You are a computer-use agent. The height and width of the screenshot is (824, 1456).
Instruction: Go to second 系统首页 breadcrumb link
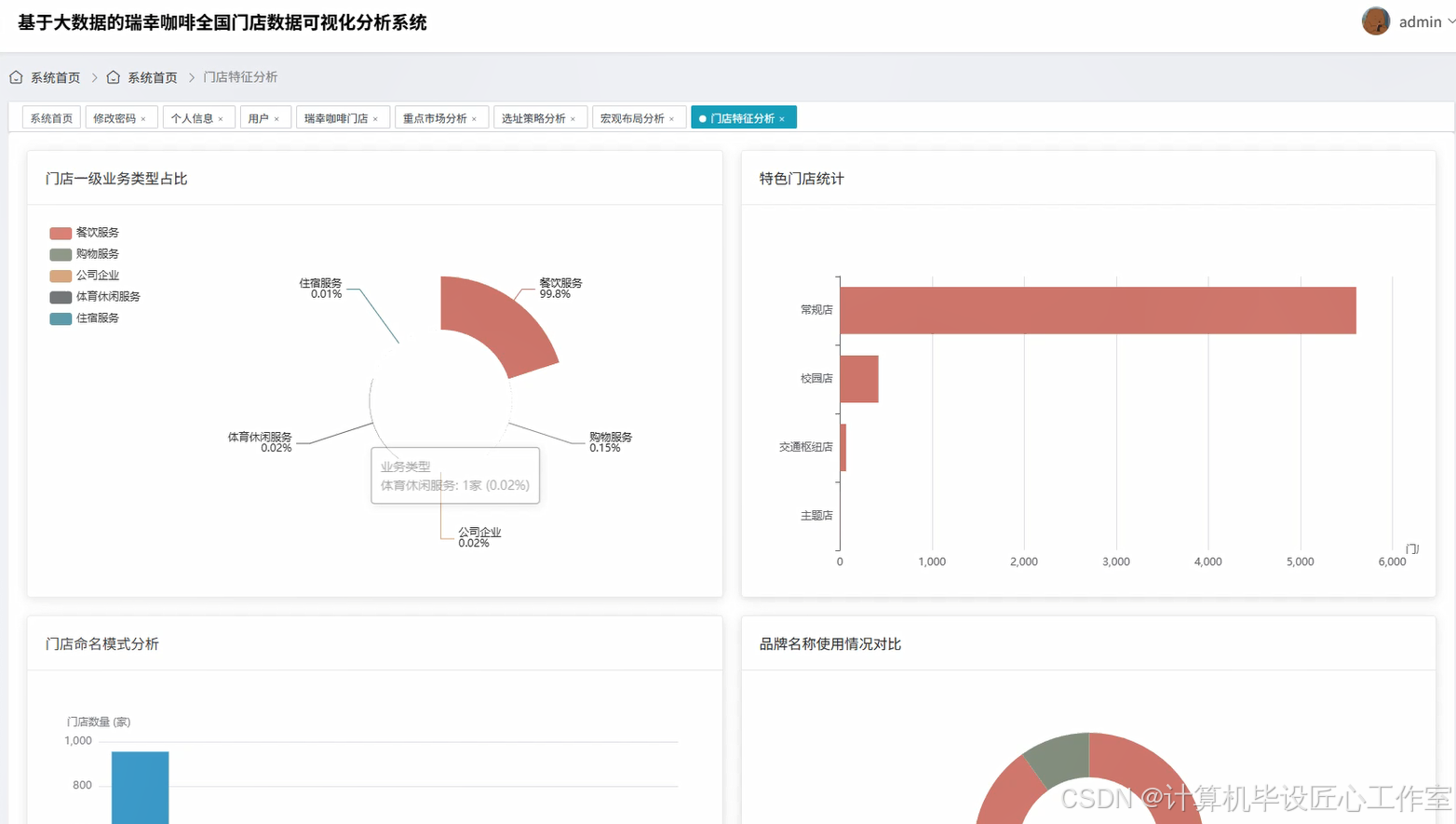coord(153,77)
